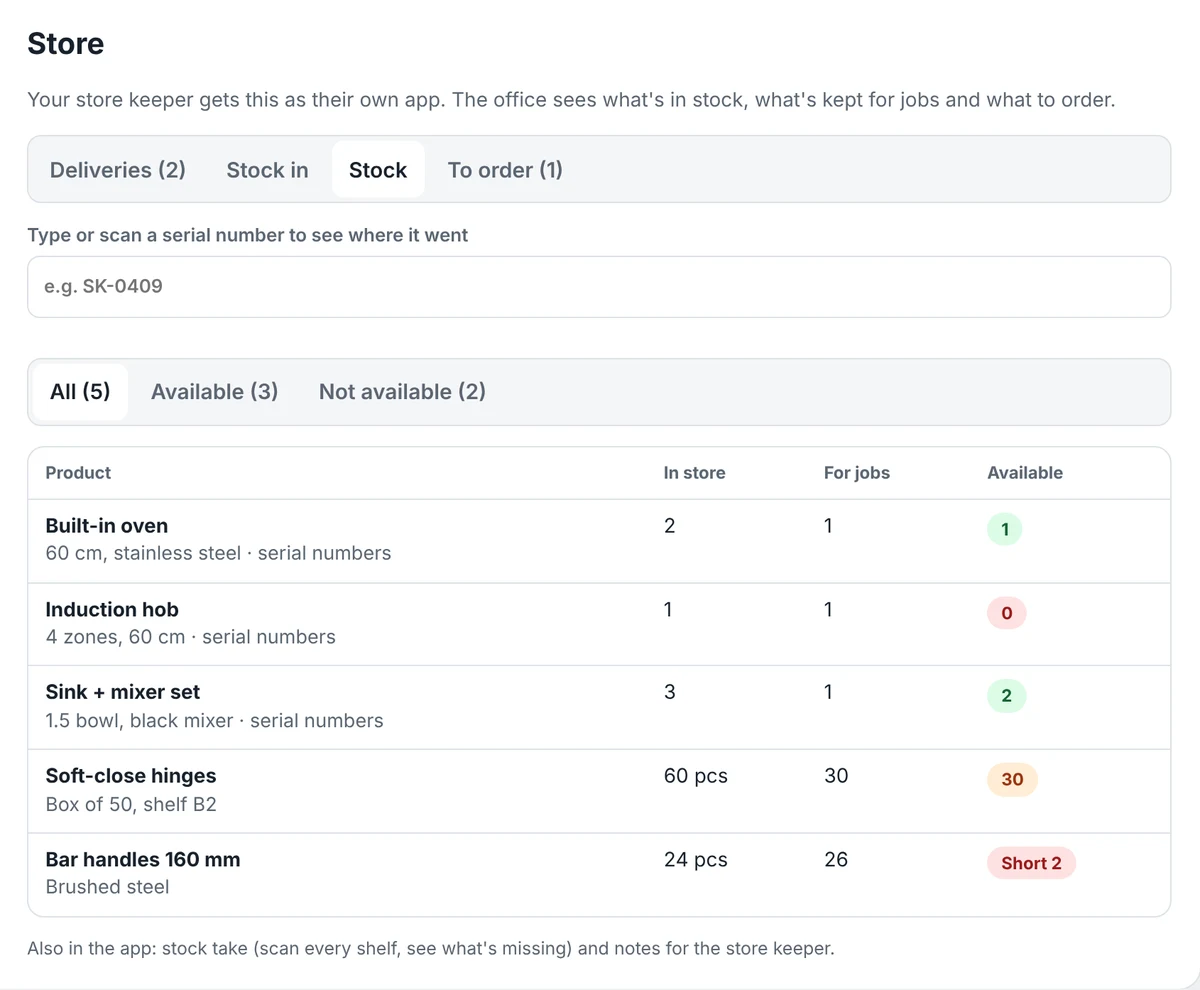Click the Product column header

tap(78, 473)
